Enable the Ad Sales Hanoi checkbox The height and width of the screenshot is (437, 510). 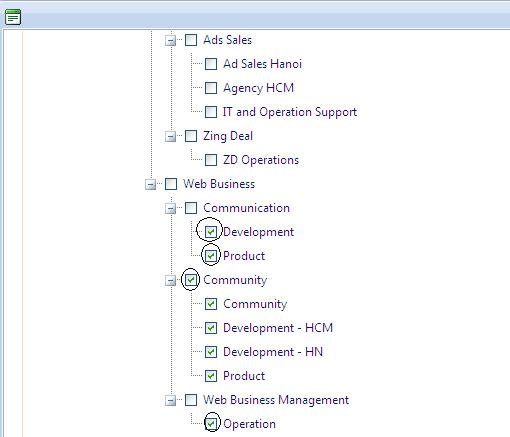point(211,64)
